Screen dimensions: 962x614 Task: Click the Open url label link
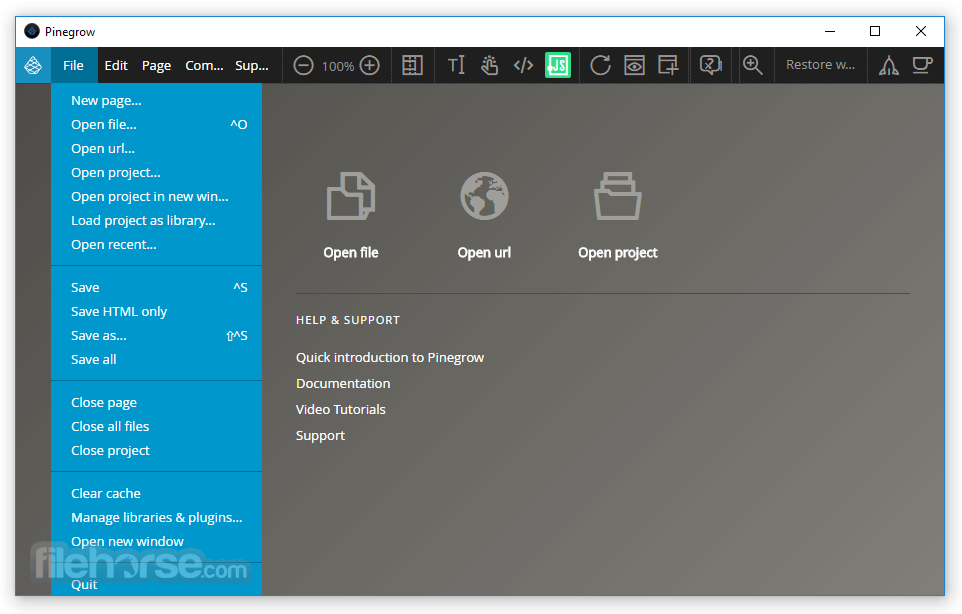[484, 253]
